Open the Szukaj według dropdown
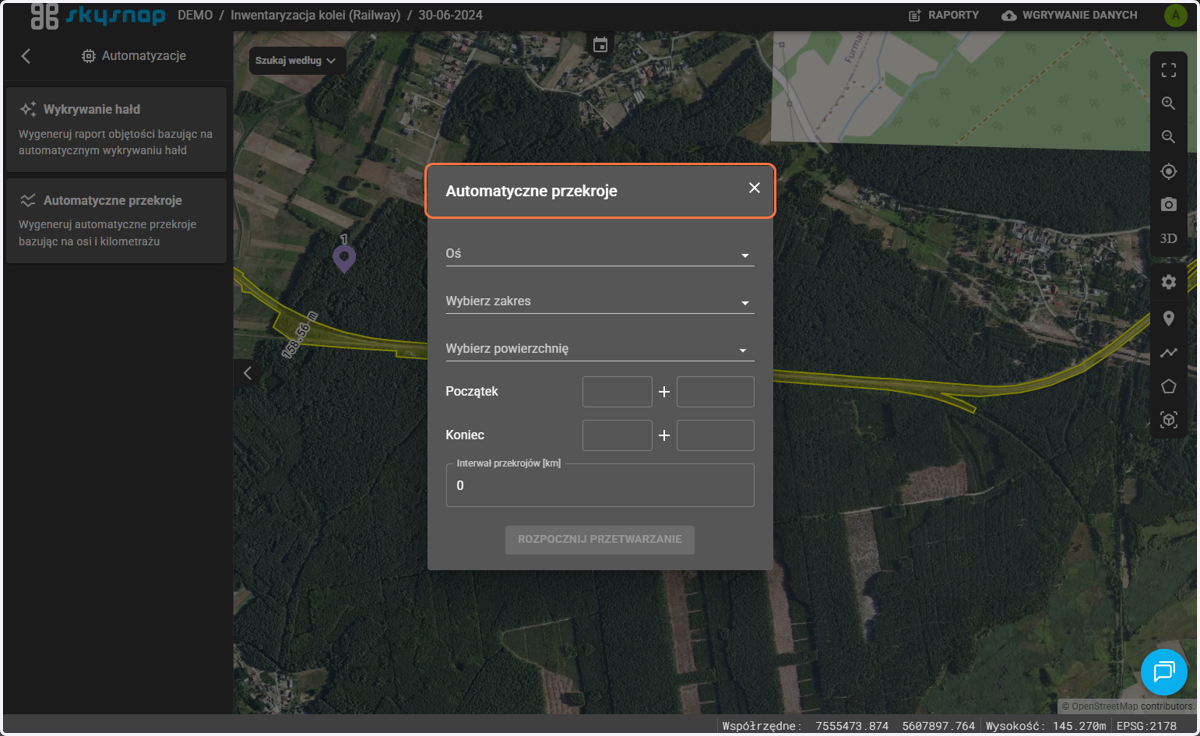 (x=297, y=61)
